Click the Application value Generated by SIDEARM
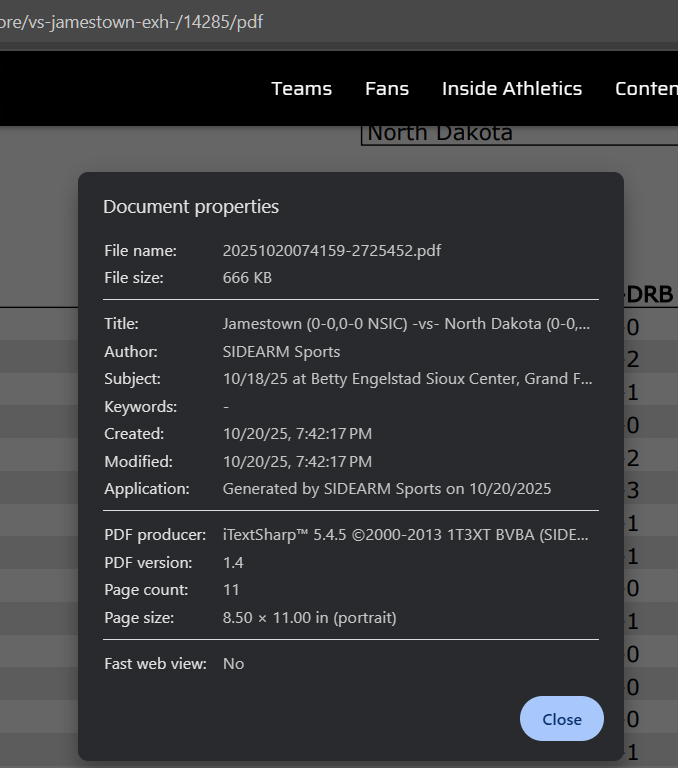Screen dimensions: 678x768 coord(386,489)
